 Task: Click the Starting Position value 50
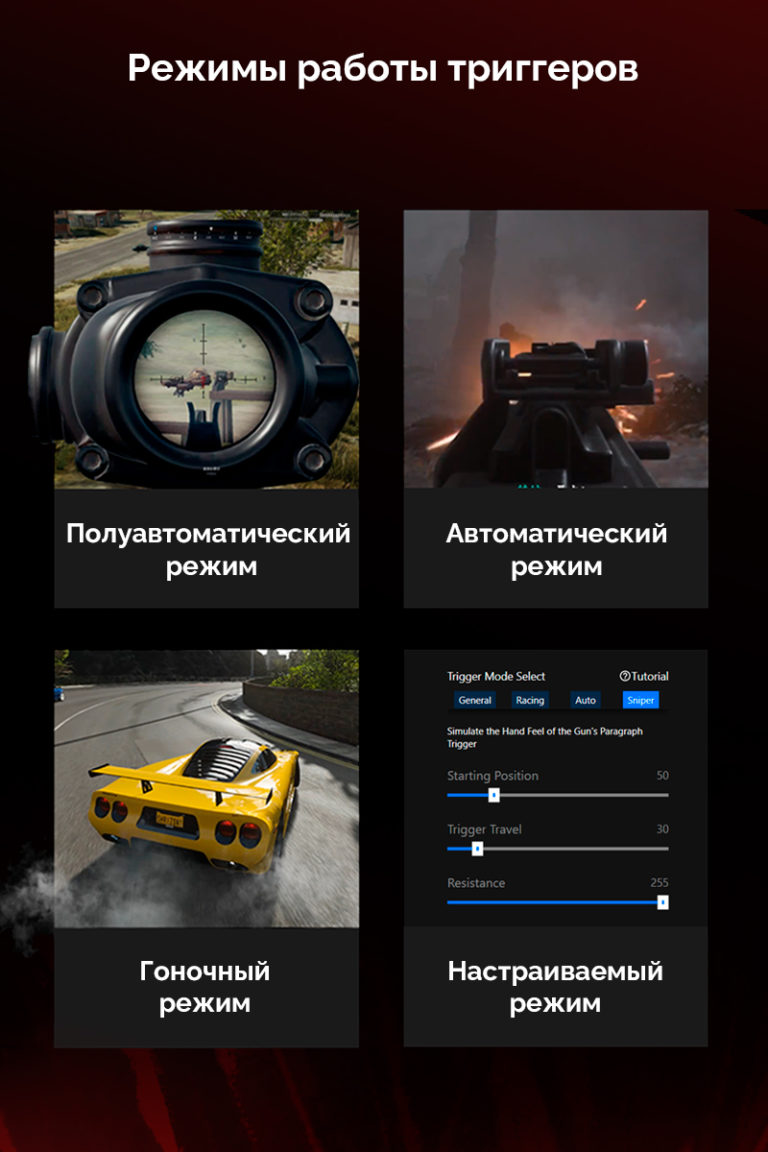[x=662, y=775]
